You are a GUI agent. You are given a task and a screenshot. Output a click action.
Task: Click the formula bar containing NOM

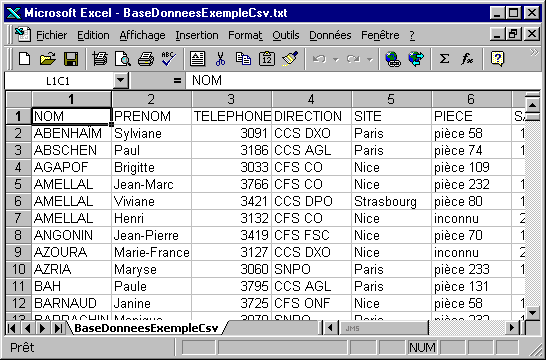362,80
